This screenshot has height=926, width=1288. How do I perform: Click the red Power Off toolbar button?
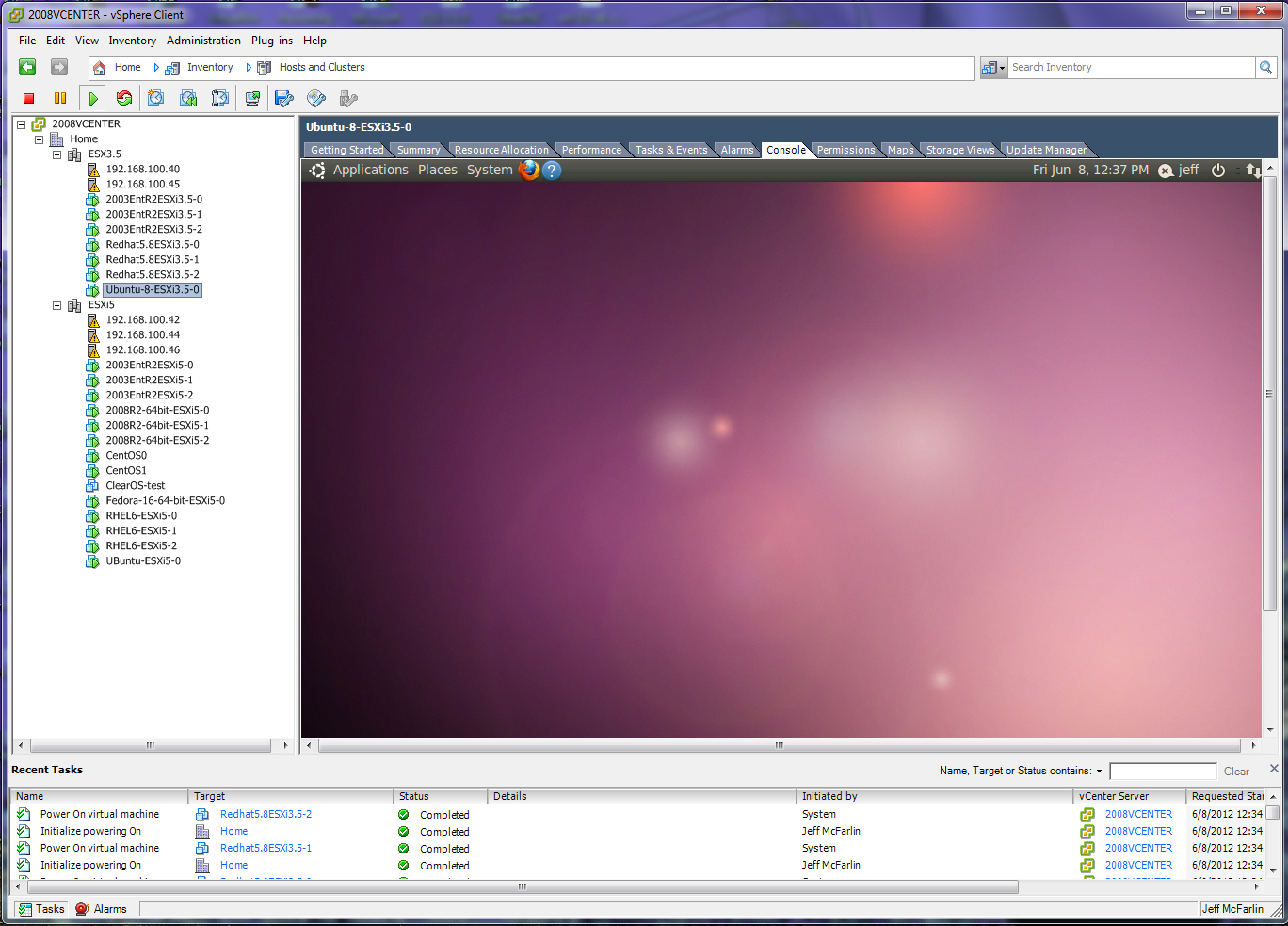(29, 98)
